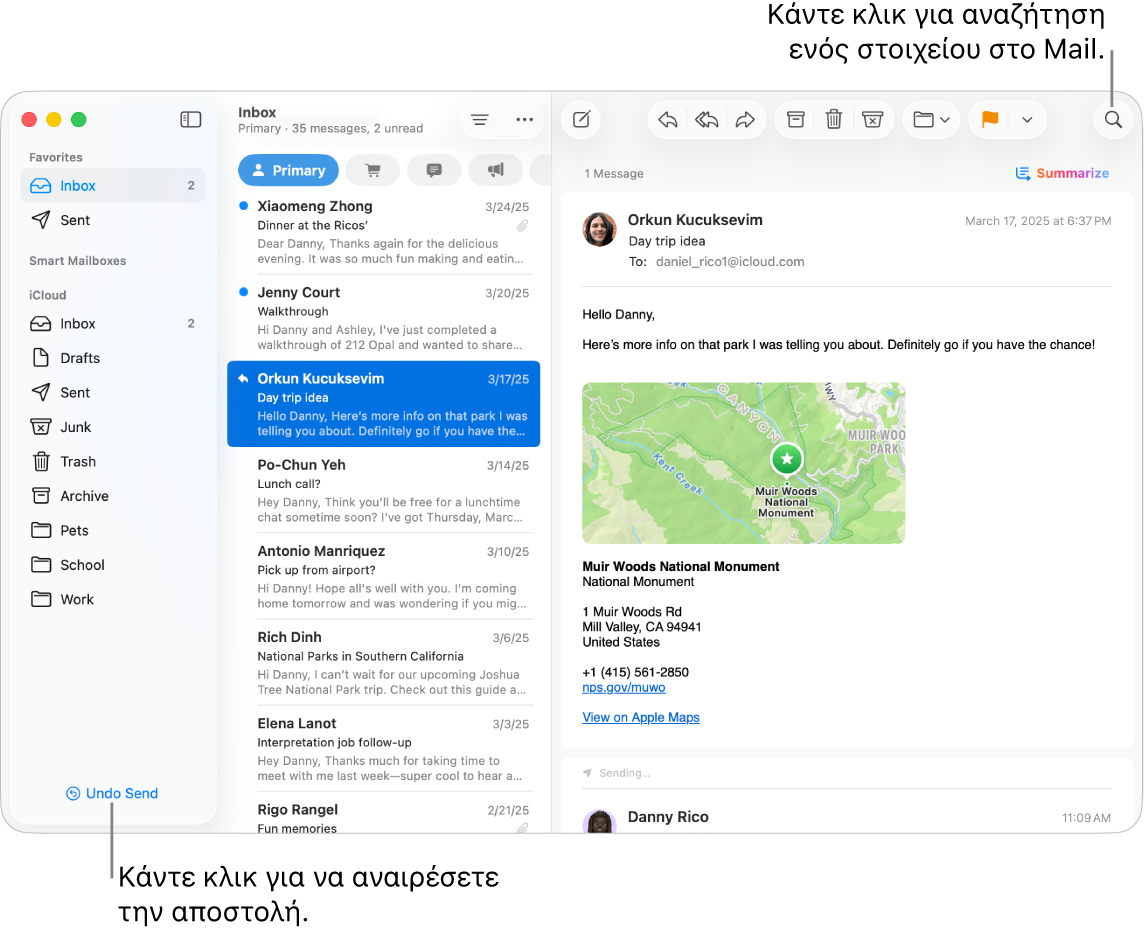
Task: Click Undo Send in the sidebar
Action: click(112, 793)
